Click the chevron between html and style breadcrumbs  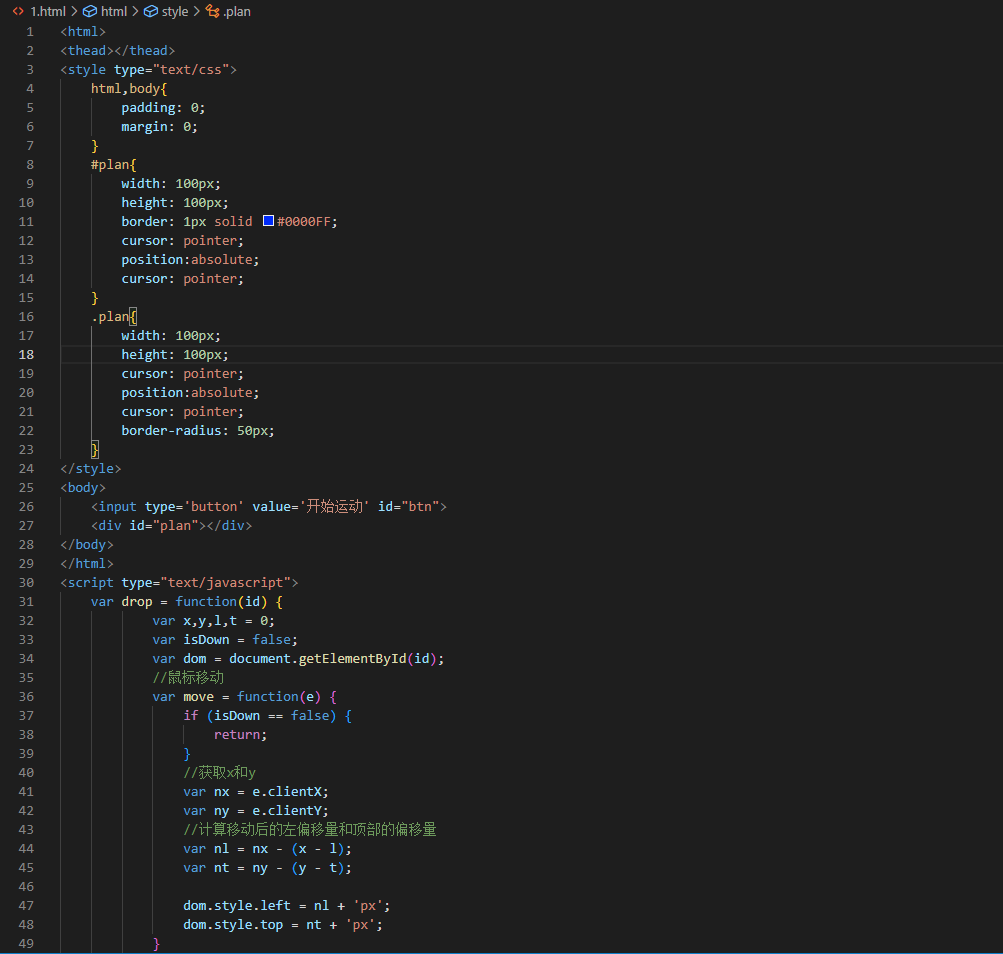coord(136,12)
